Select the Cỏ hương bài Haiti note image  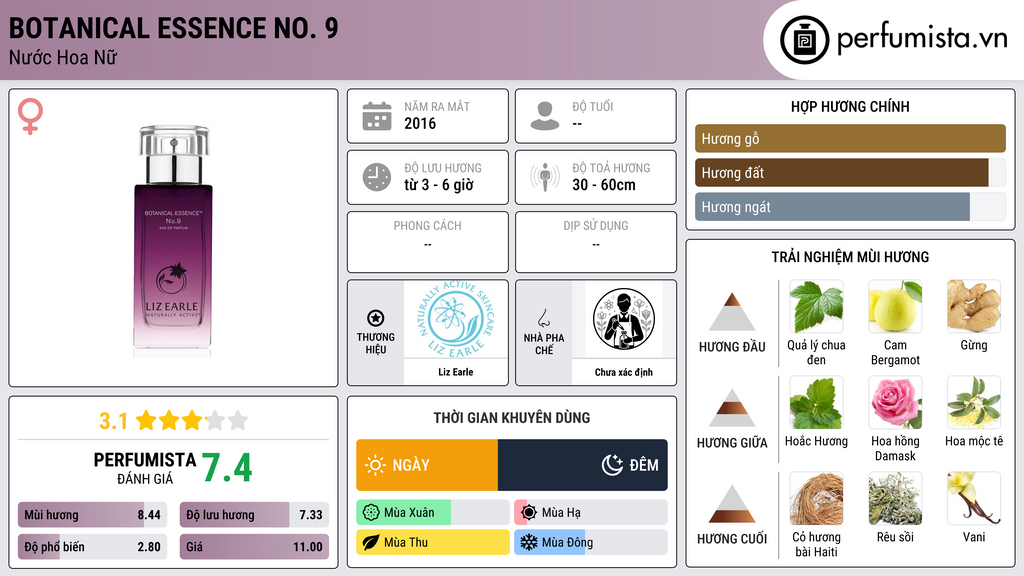pyautogui.click(x=816, y=498)
